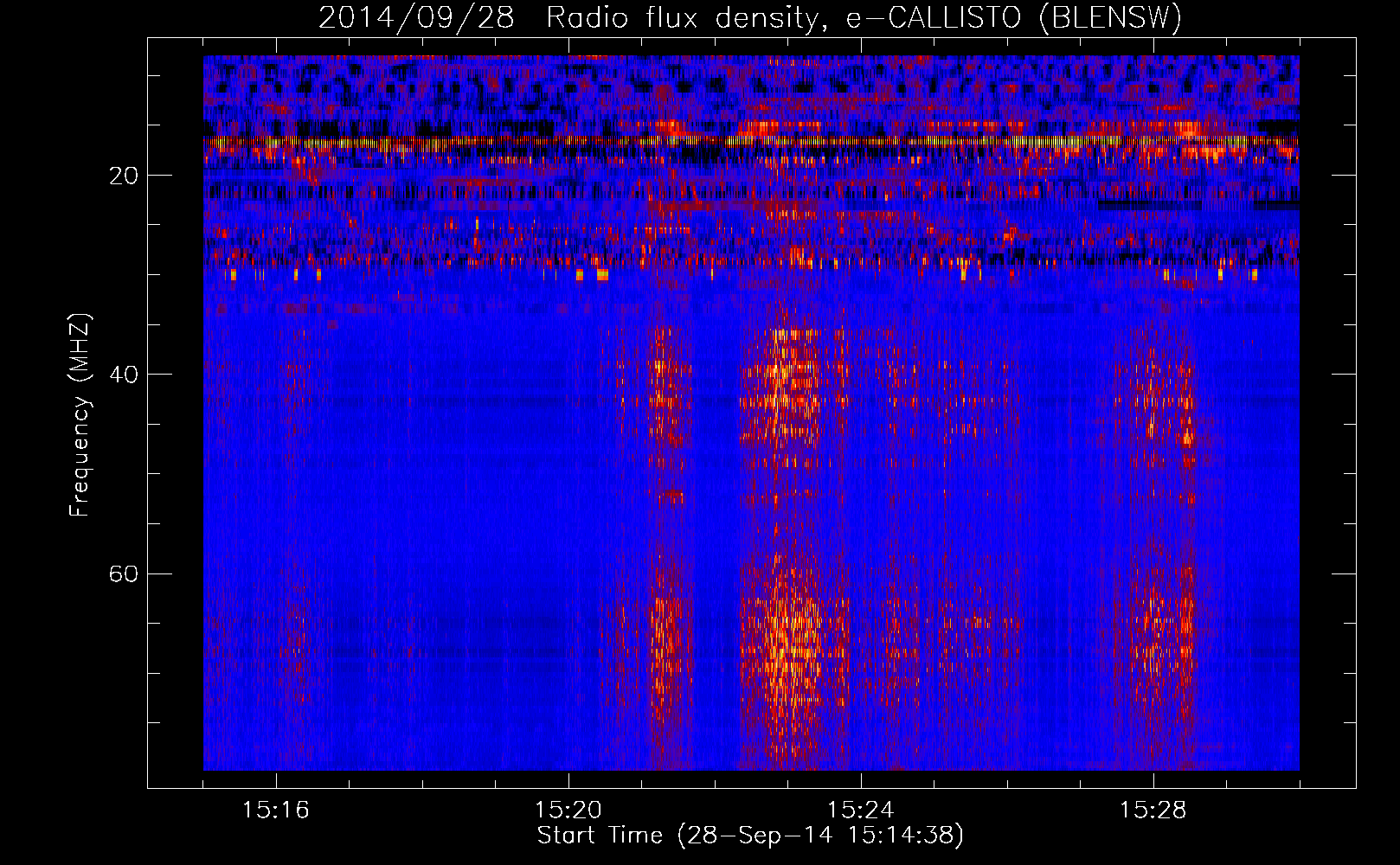Click the 40 MHz frequency tick label

(x=124, y=375)
